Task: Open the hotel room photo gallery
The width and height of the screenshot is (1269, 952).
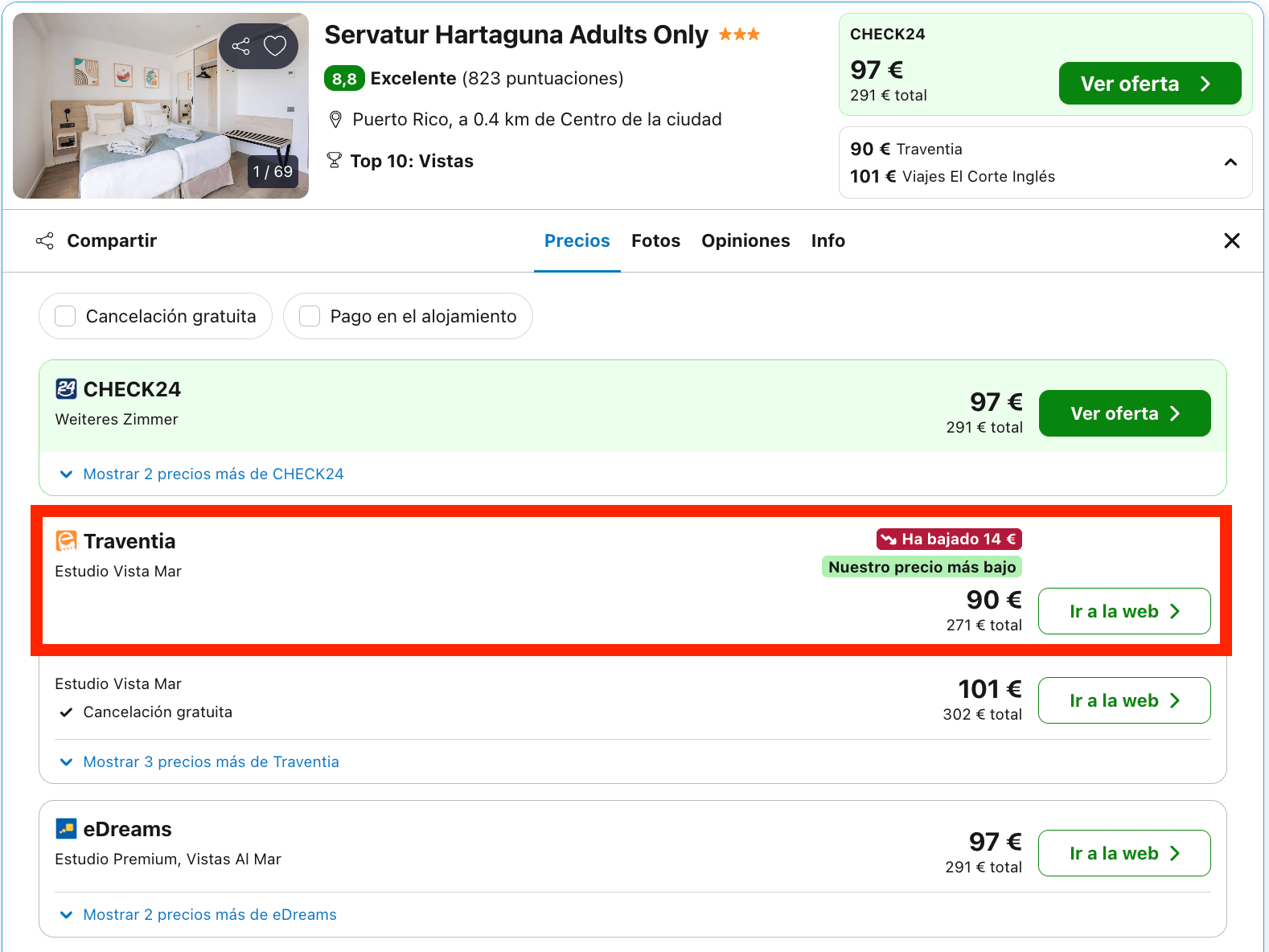Action: (161, 105)
